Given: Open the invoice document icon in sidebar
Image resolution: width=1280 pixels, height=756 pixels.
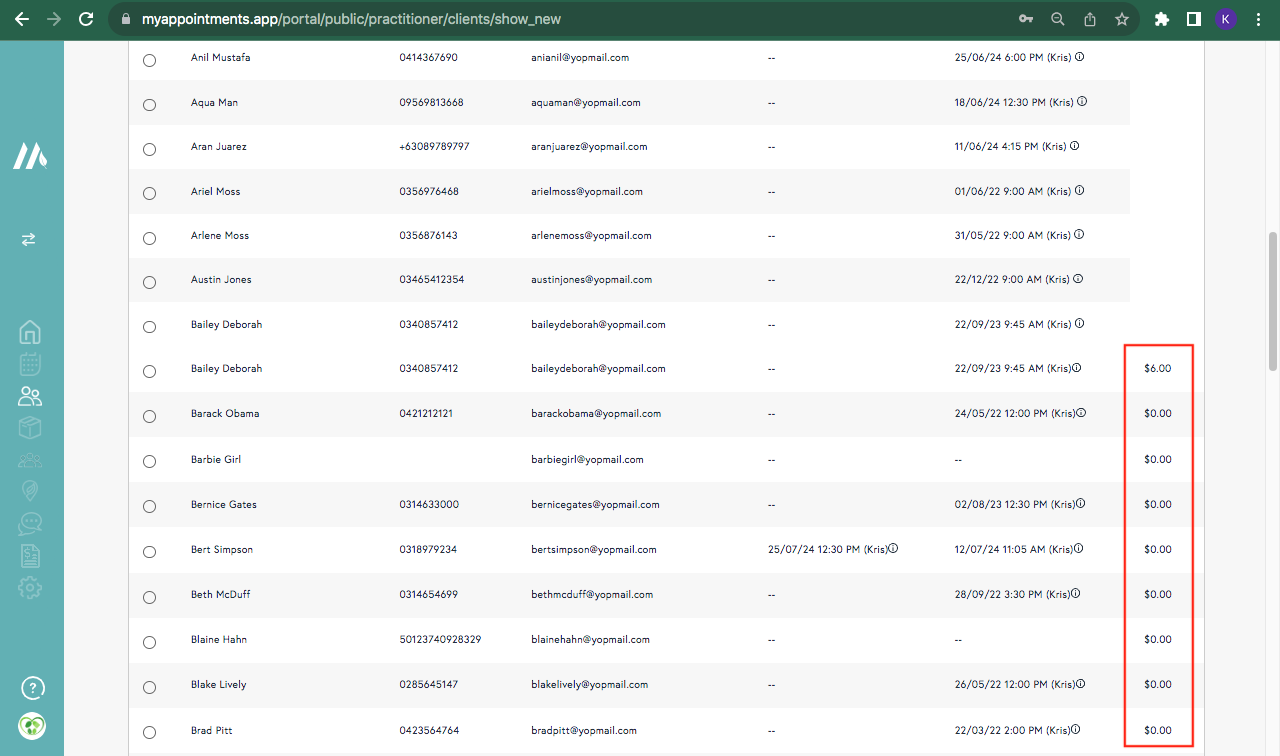Looking at the screenshot, I should click(30, 555).
